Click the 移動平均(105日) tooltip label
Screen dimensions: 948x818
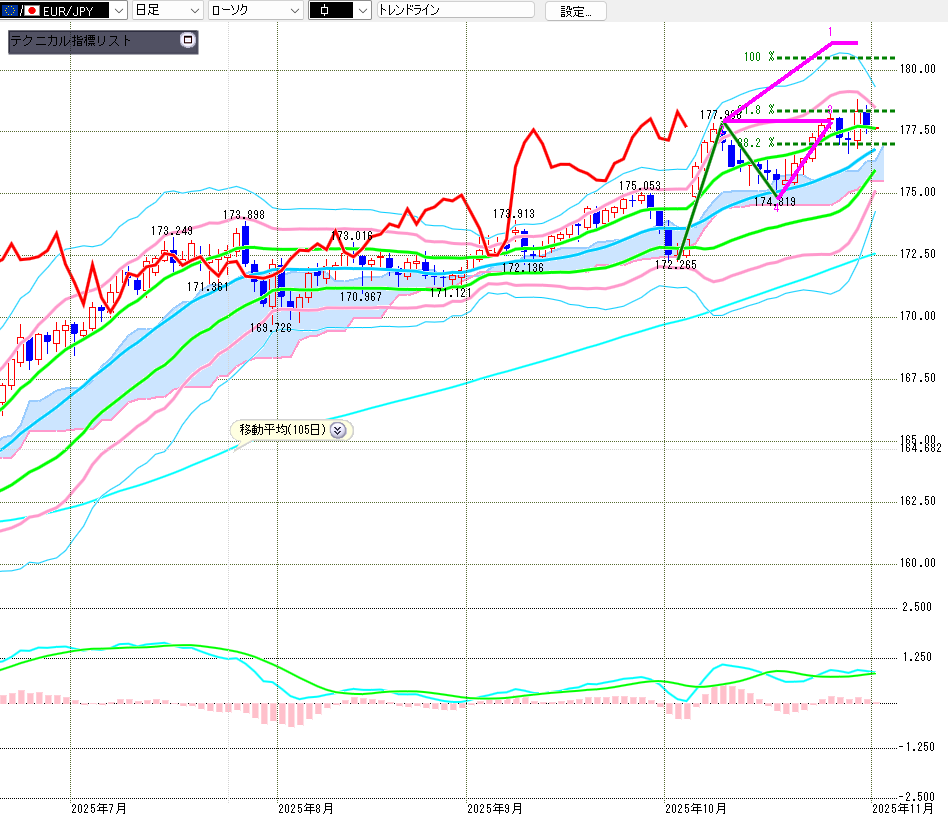pos(282,430)
